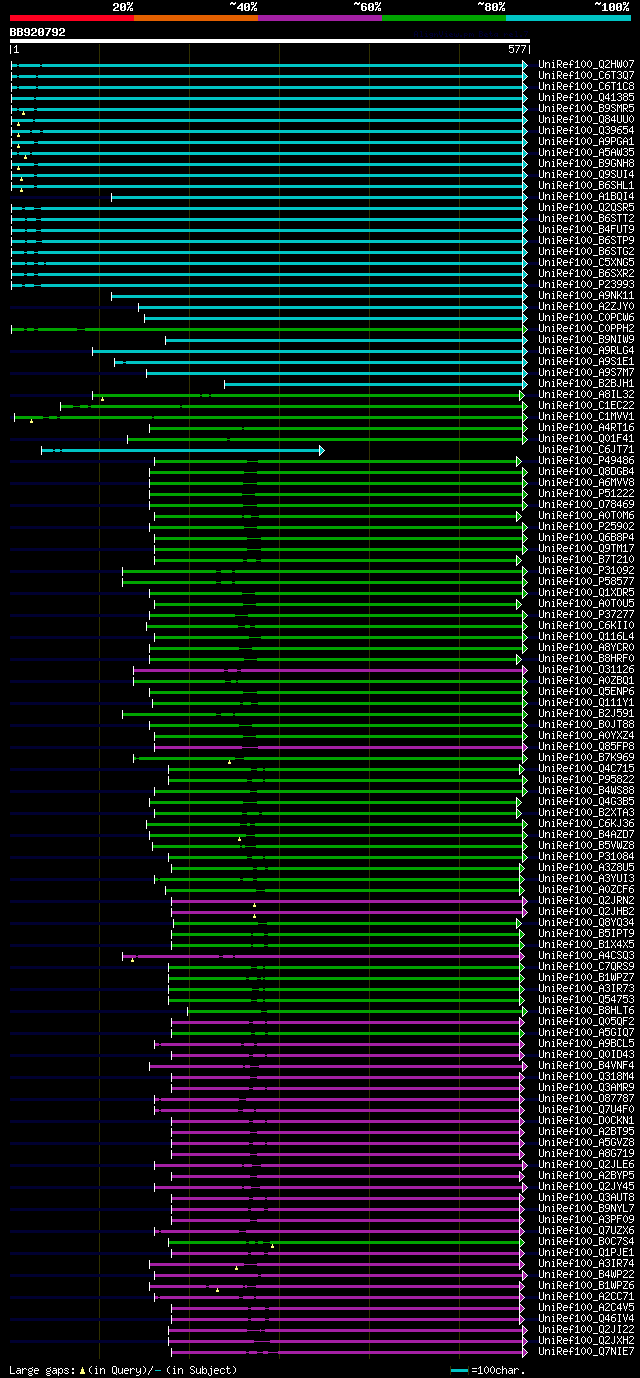
Task: Select hit label UniRef100_B9GNH8
Action: pos(586,163)
